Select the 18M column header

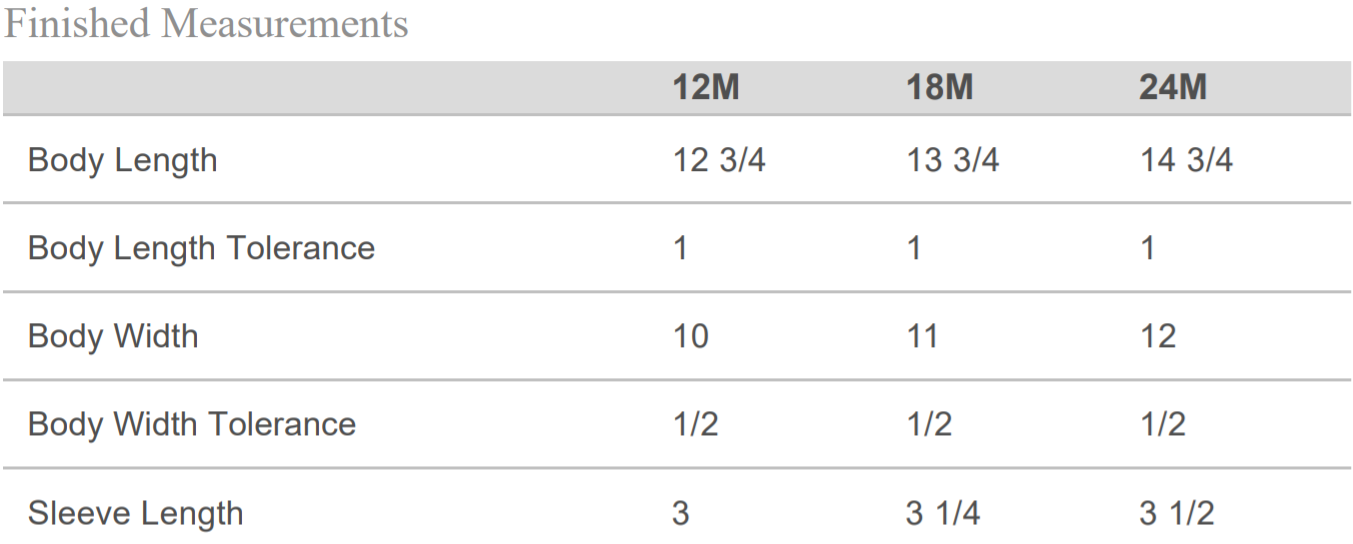[939, 88]
